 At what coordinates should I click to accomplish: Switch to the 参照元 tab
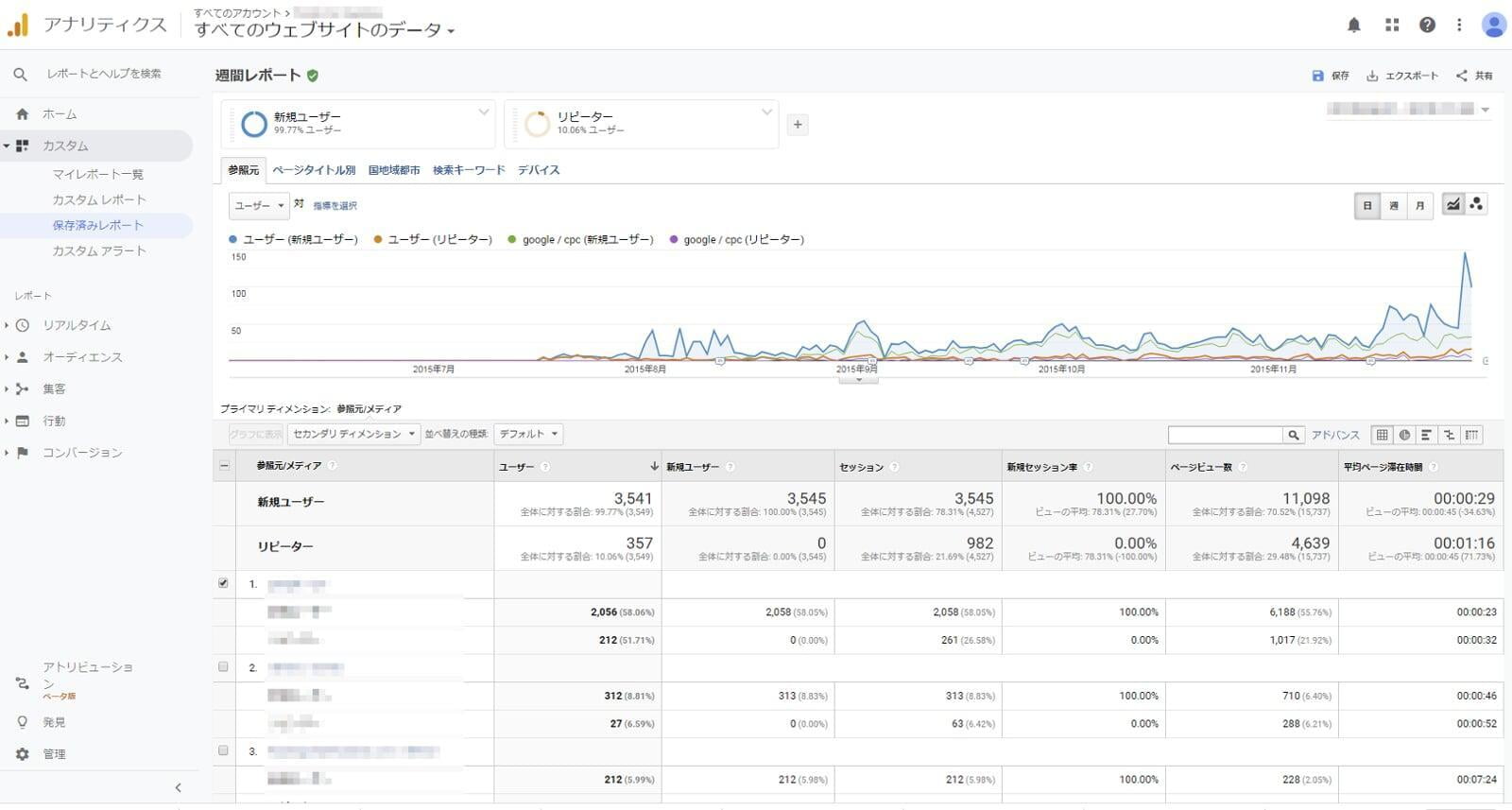(x=243, y=170)
